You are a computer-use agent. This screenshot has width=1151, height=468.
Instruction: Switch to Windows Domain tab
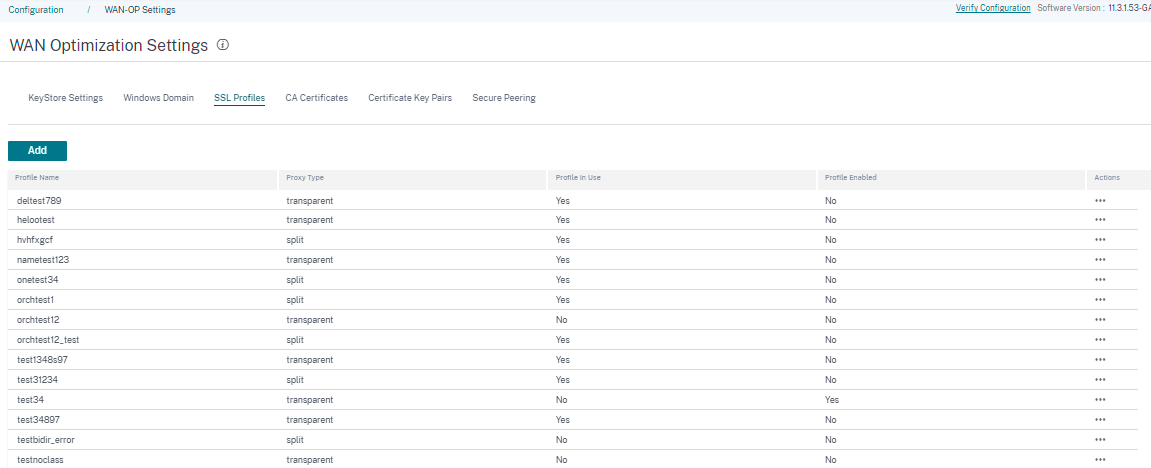coord(159,98)
